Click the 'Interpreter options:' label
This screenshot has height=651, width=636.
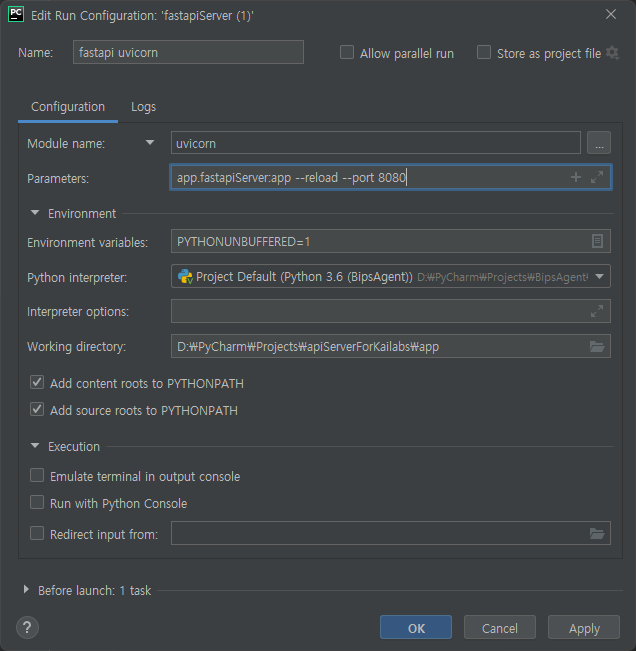tap(78, 311)
